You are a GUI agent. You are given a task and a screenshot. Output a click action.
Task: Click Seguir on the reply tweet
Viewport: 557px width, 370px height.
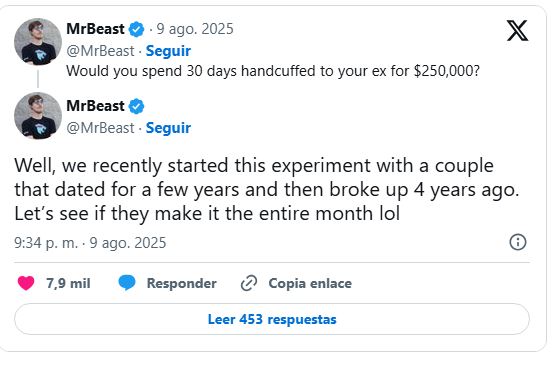click(168, 128)
